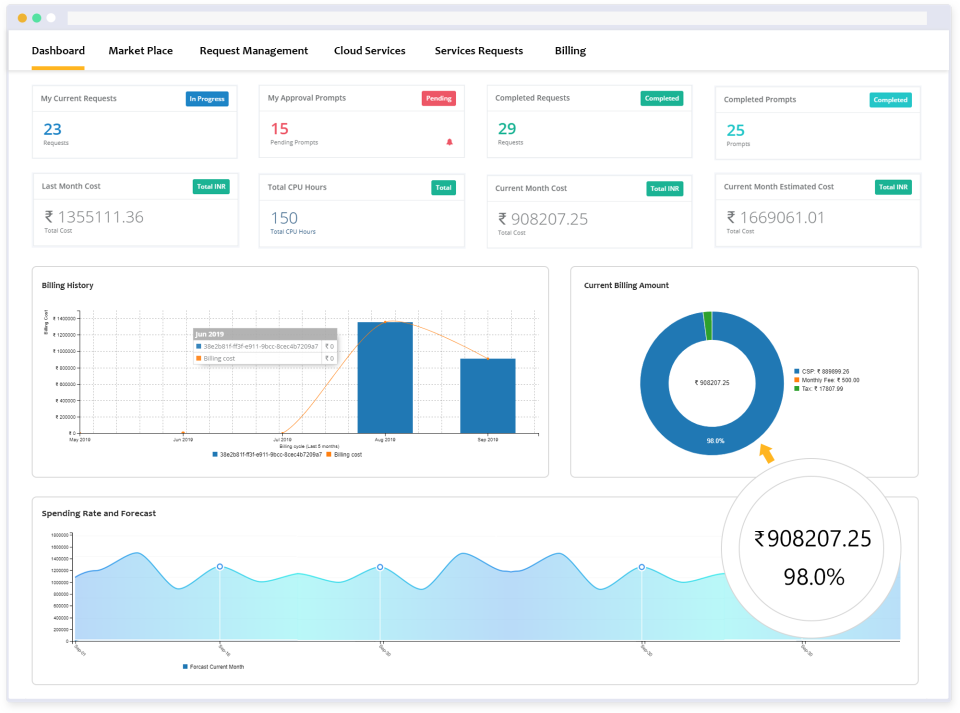Click the yellow arrow pointing at the donut chart

[x=766, y=453]
